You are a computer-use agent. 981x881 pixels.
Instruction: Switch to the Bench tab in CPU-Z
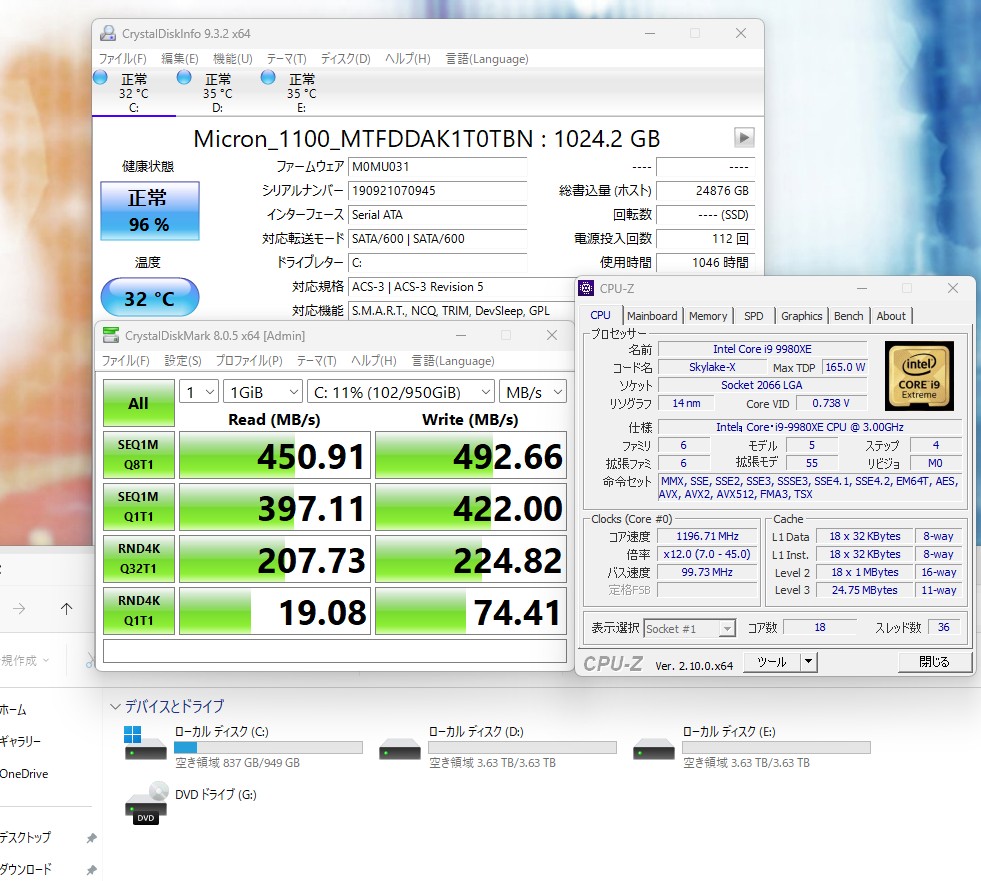848,316
